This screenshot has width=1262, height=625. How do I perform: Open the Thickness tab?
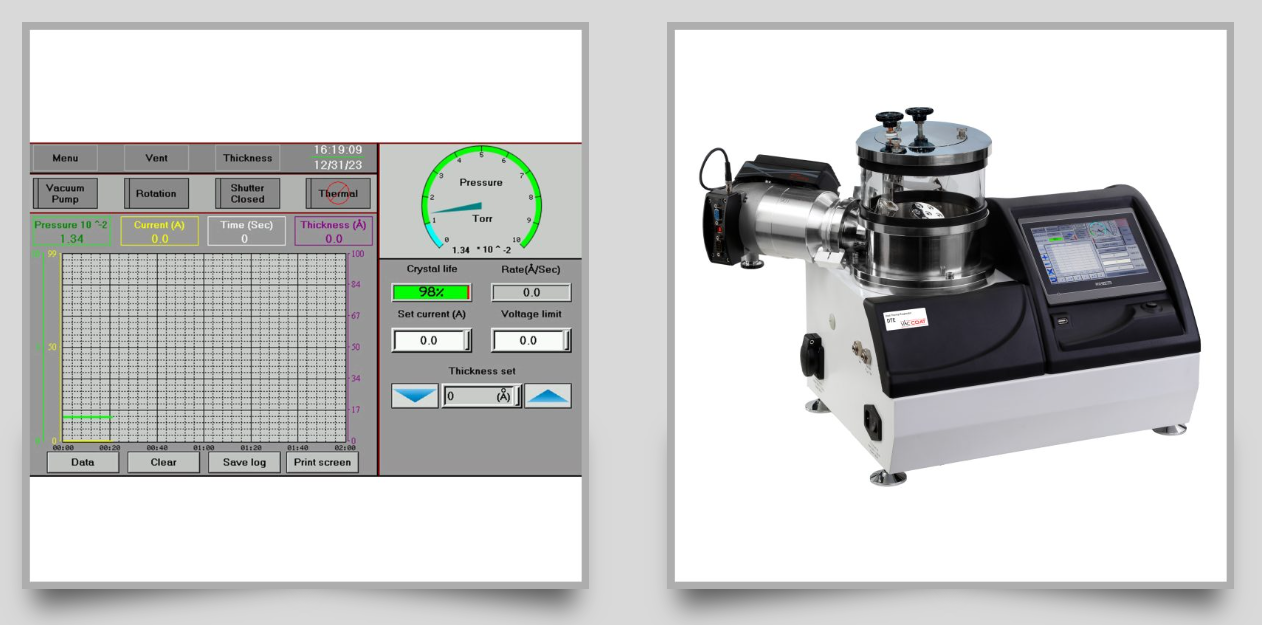click(247, 158)
